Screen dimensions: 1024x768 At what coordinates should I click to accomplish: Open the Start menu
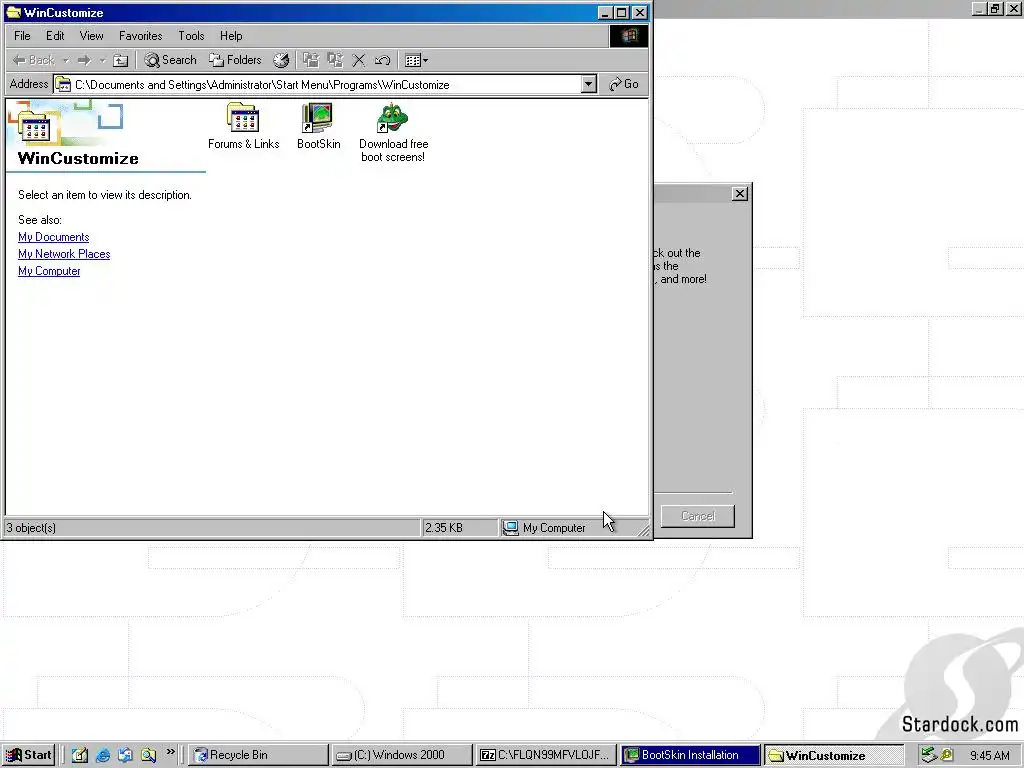[29, 755]
